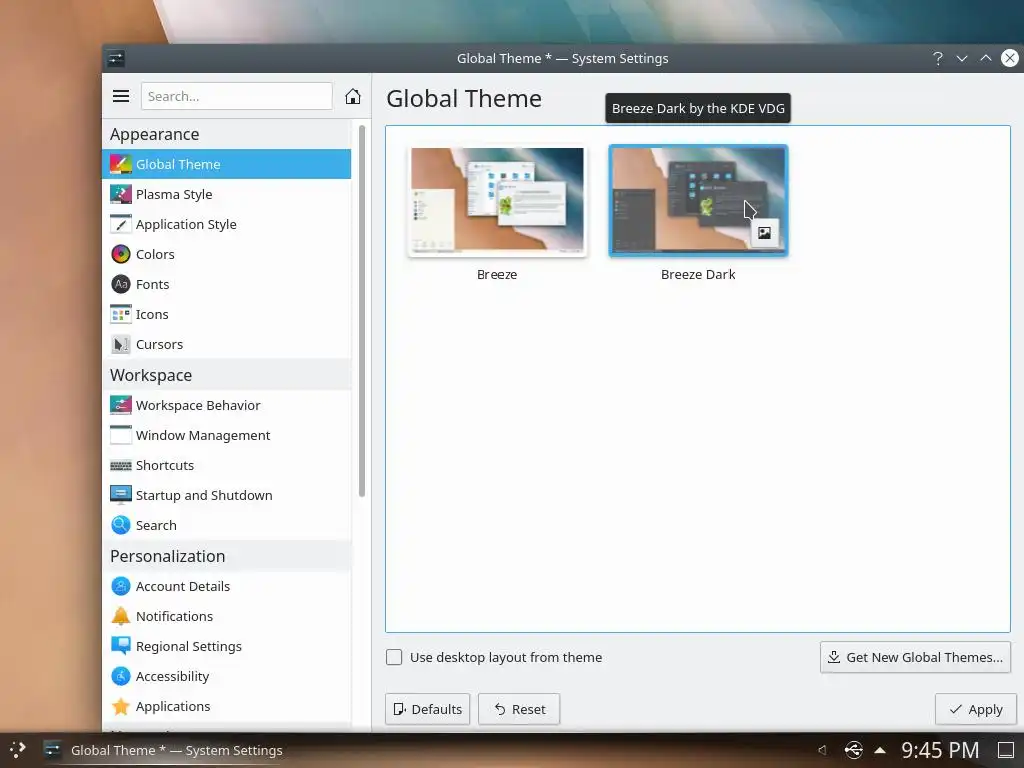Click Get New Global Themes button
Screen dimensions: 1024x768
tap(916, 657)
